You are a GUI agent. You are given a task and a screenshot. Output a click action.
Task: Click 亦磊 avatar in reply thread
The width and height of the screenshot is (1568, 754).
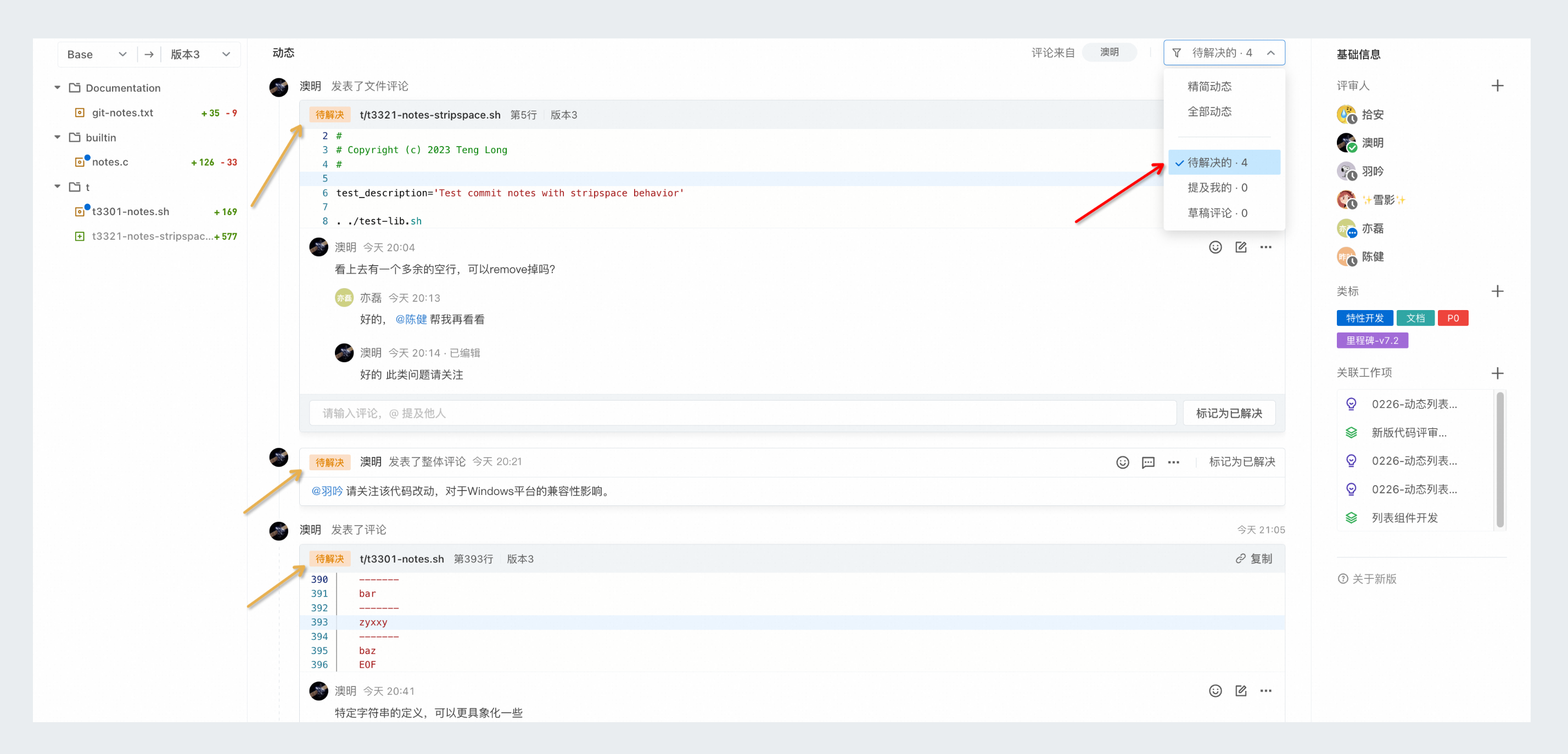coord(344,297)
